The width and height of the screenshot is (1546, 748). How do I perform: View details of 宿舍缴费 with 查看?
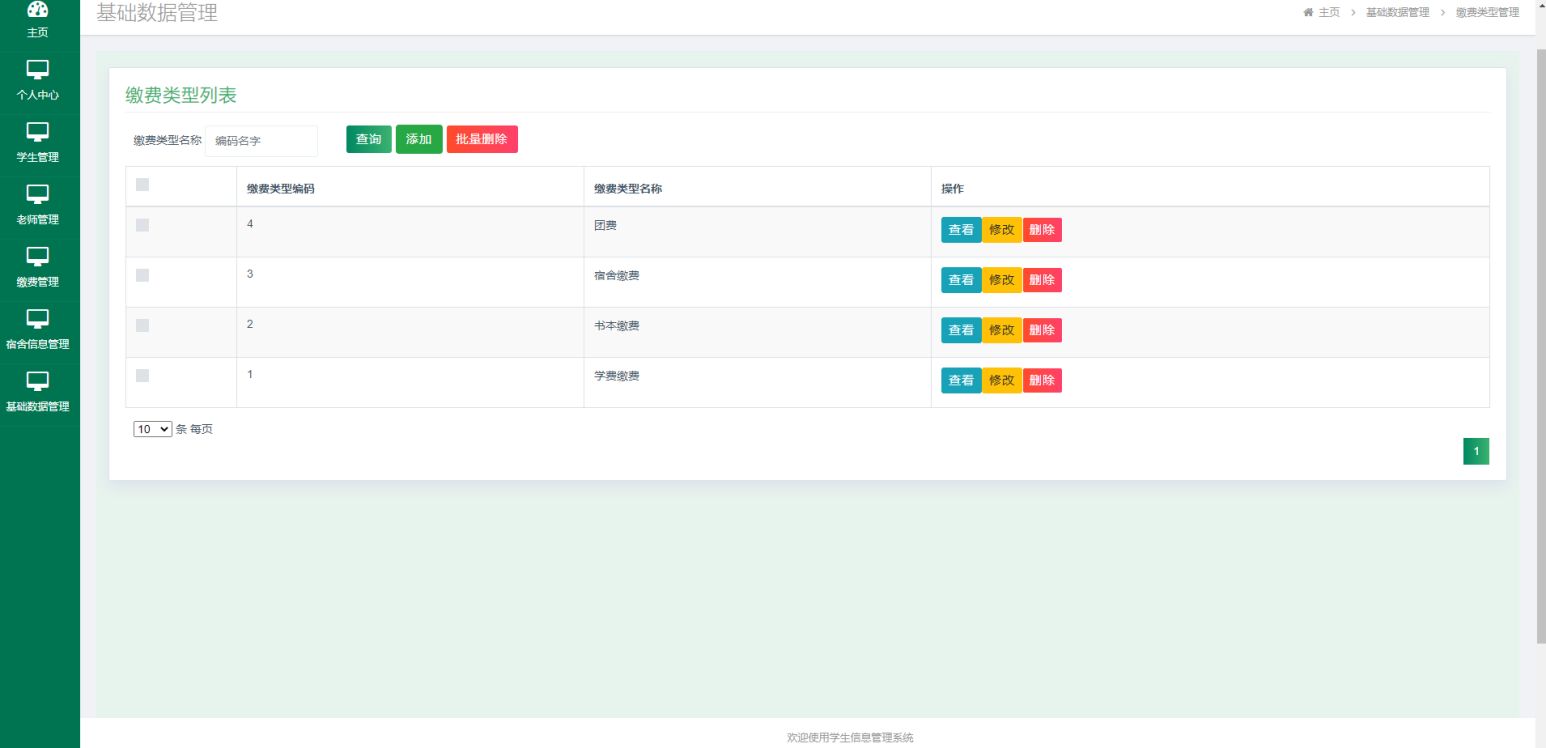tap(961, 280)
